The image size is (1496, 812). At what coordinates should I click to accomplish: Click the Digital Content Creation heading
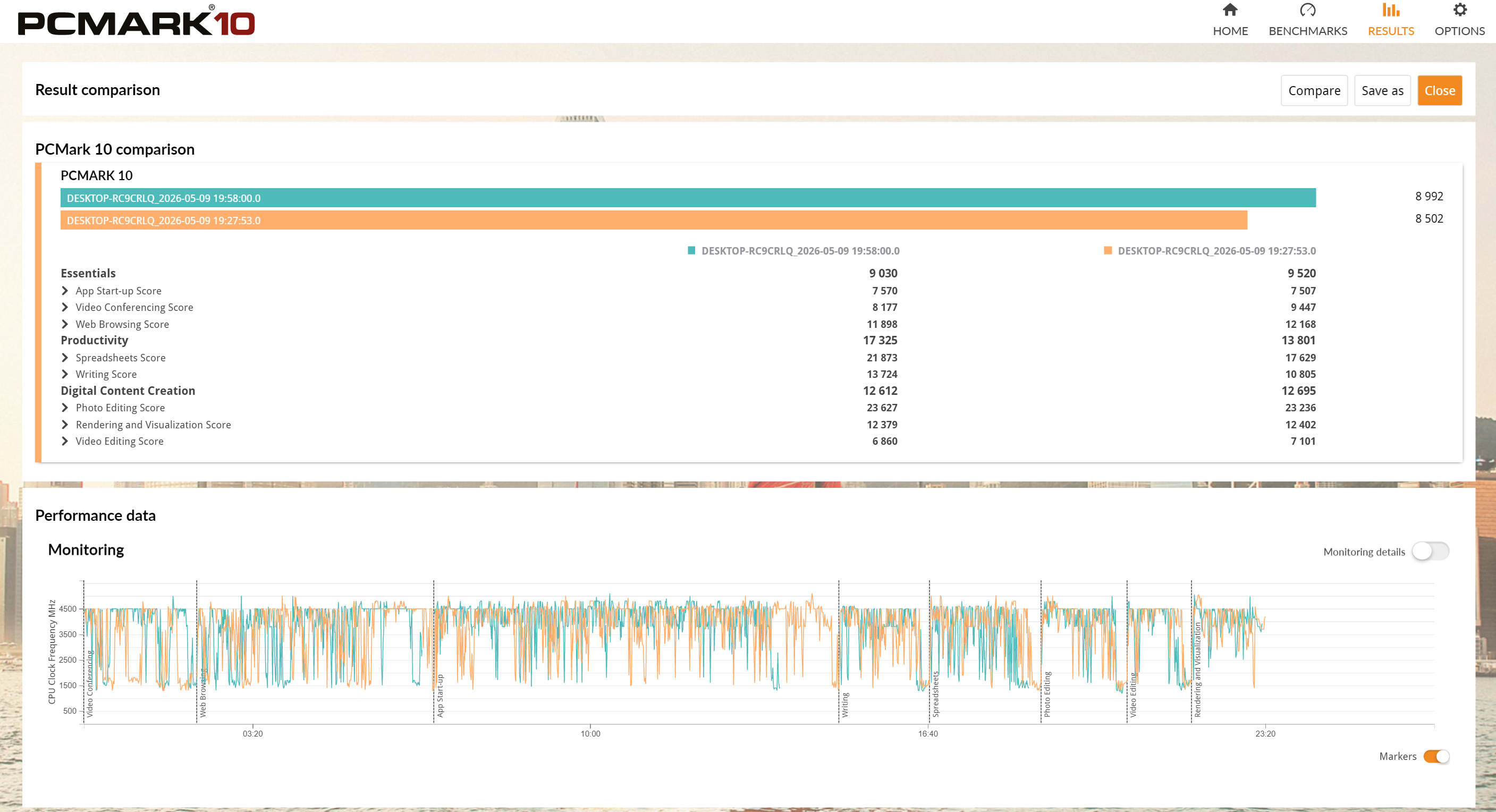[128, 391]
